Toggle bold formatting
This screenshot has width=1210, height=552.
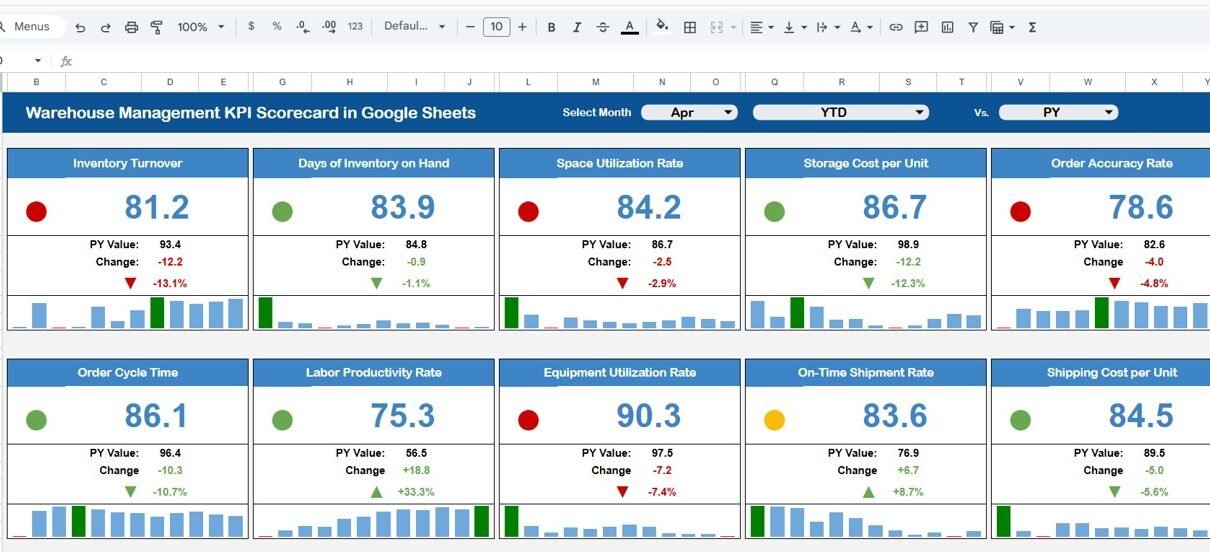551,27
